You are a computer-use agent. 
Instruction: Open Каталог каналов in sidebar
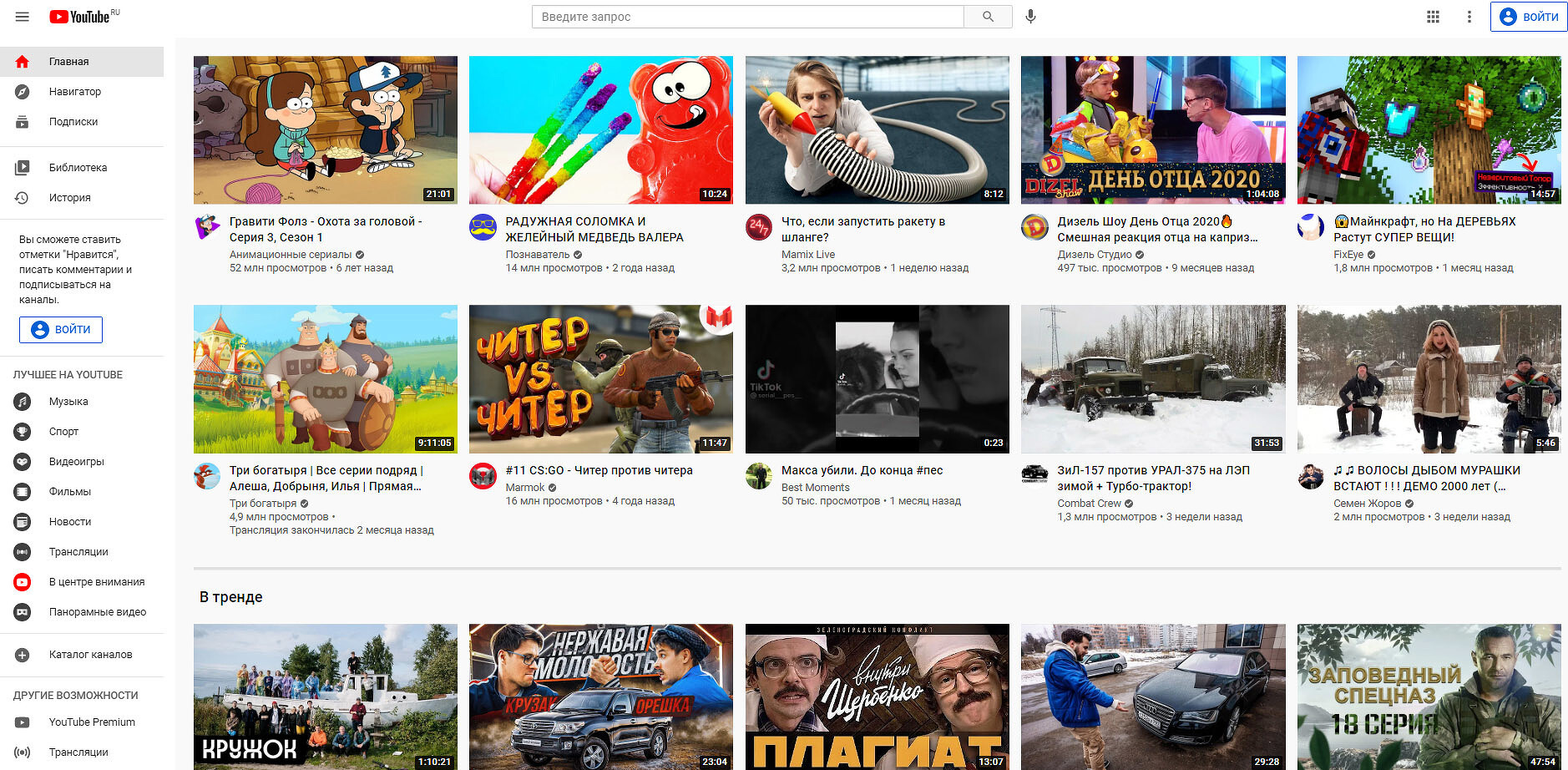[90, 655]
